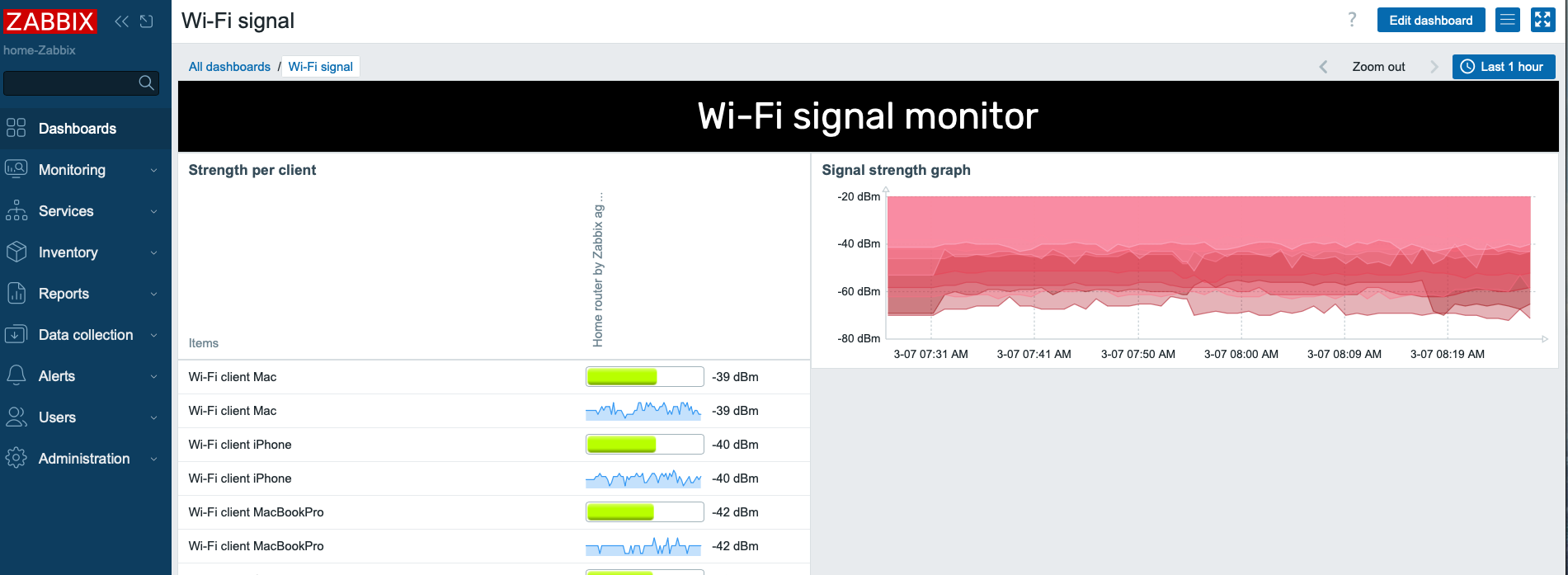Open the dashboard actions hamburger menu

click(1508, 20)
